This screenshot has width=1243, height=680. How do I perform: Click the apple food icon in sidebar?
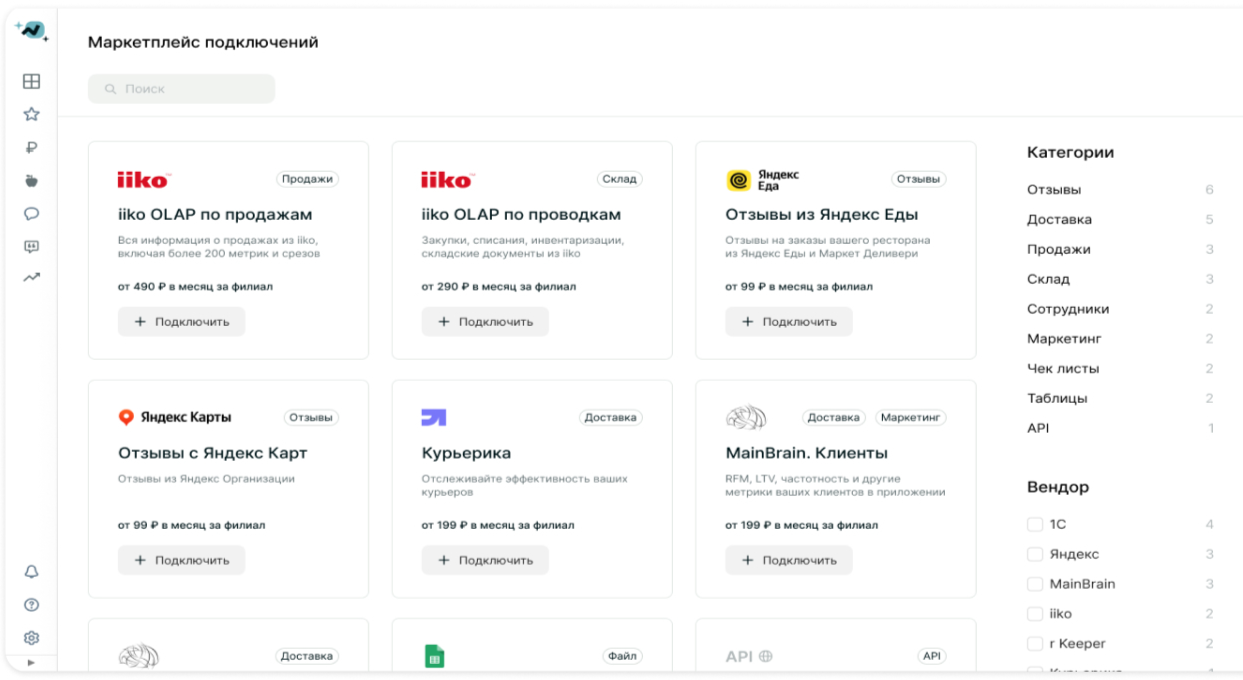tap(32, 181)
